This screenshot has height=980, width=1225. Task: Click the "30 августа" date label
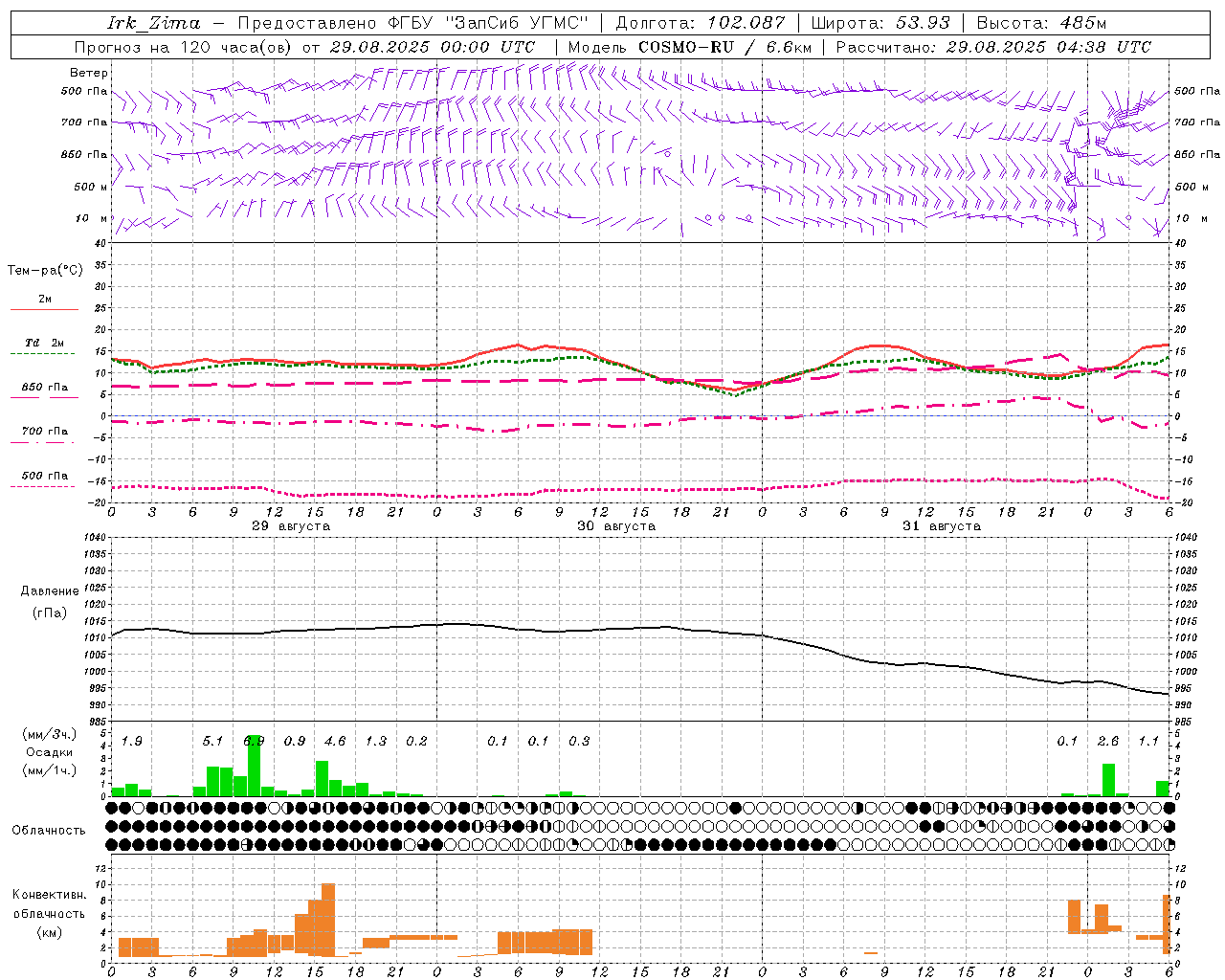(x=616, y=526)
